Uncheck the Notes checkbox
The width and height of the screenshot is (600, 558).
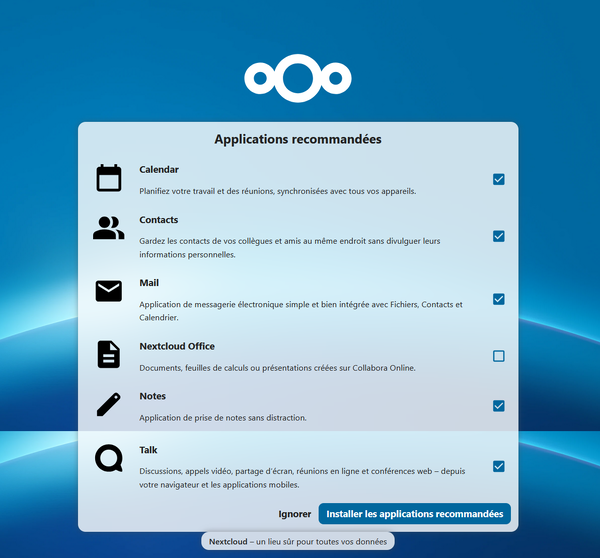point(499,406)
